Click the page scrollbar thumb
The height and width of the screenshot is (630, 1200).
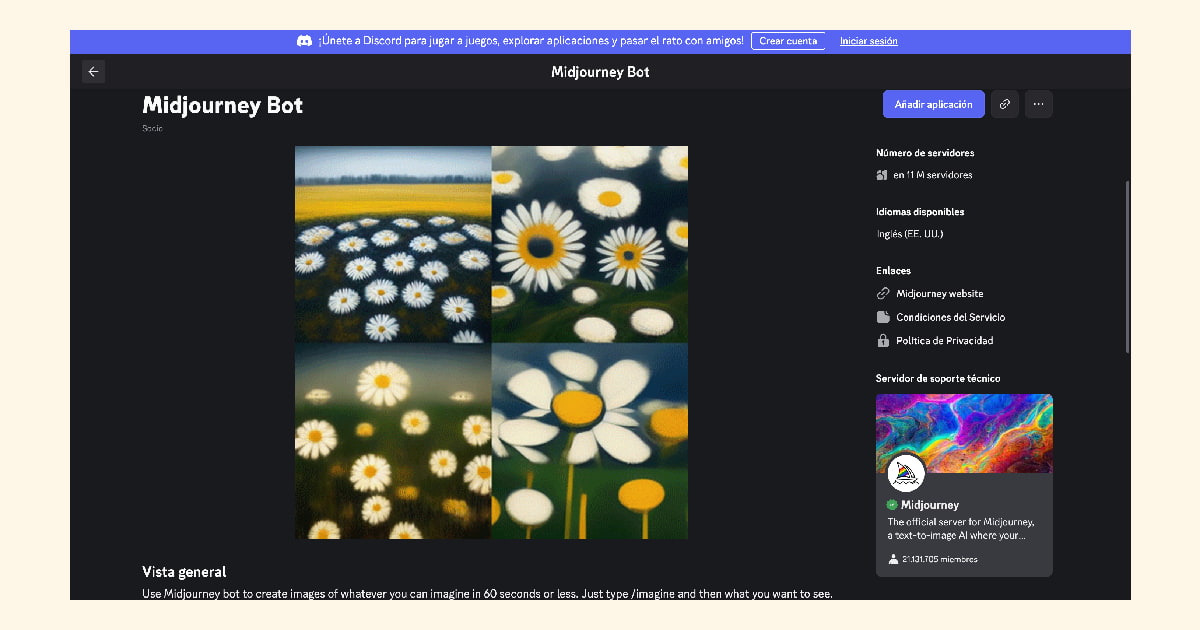coord(1127,265)
